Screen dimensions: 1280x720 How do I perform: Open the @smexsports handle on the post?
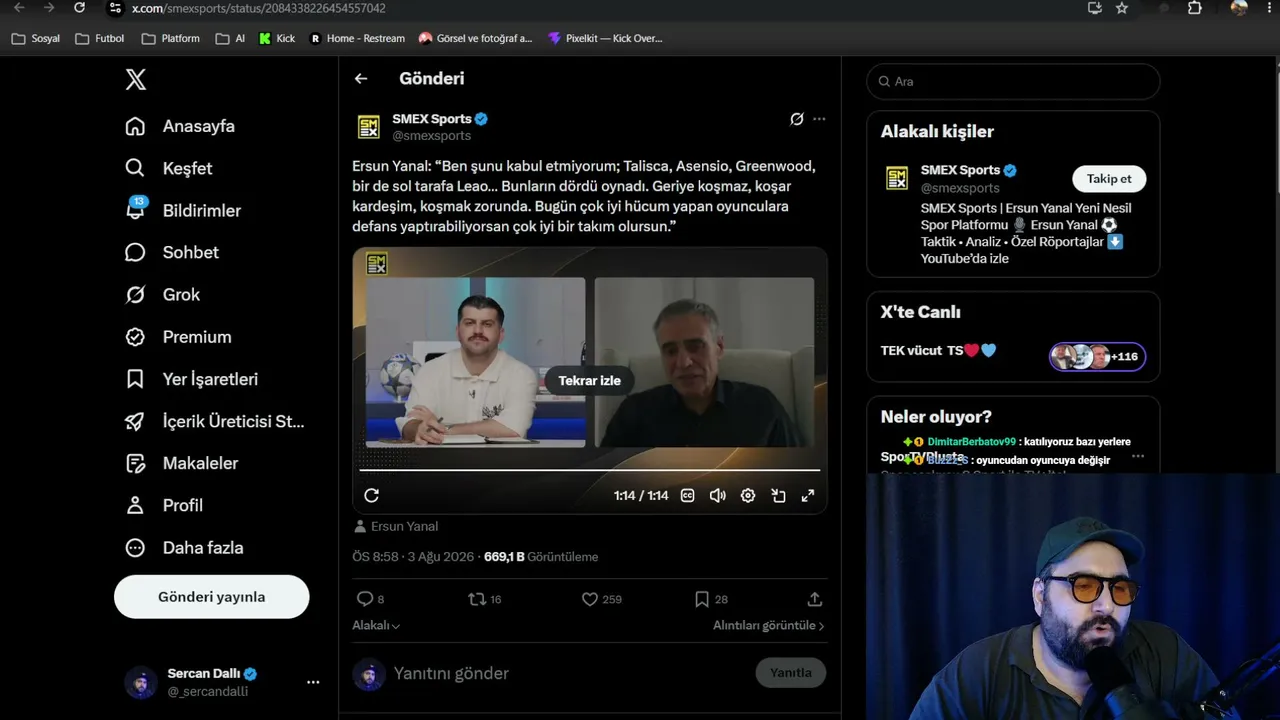431,136
